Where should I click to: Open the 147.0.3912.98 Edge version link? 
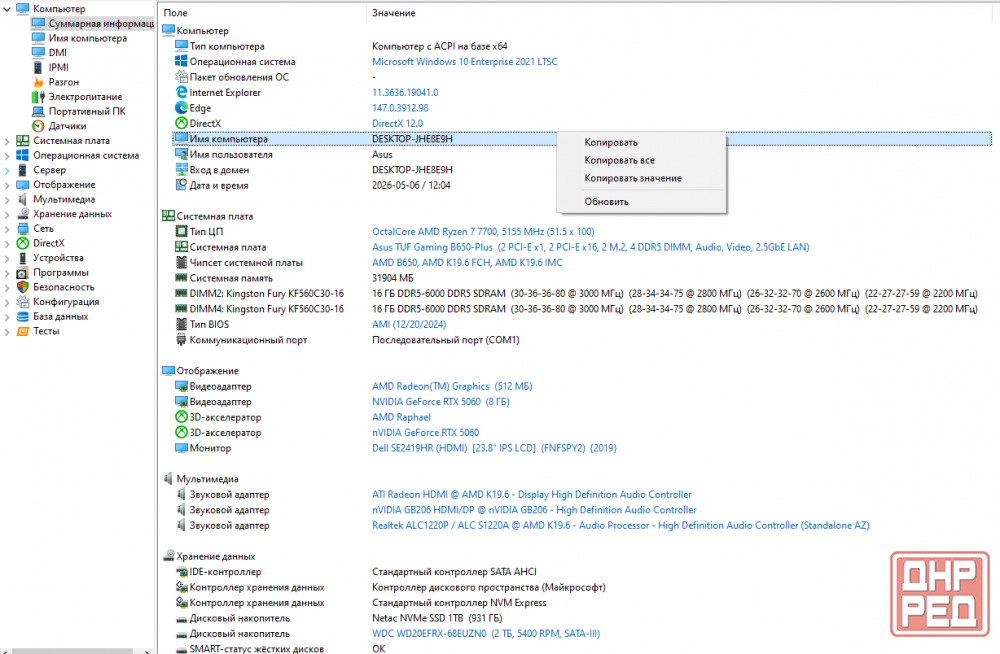click(400, 108)
